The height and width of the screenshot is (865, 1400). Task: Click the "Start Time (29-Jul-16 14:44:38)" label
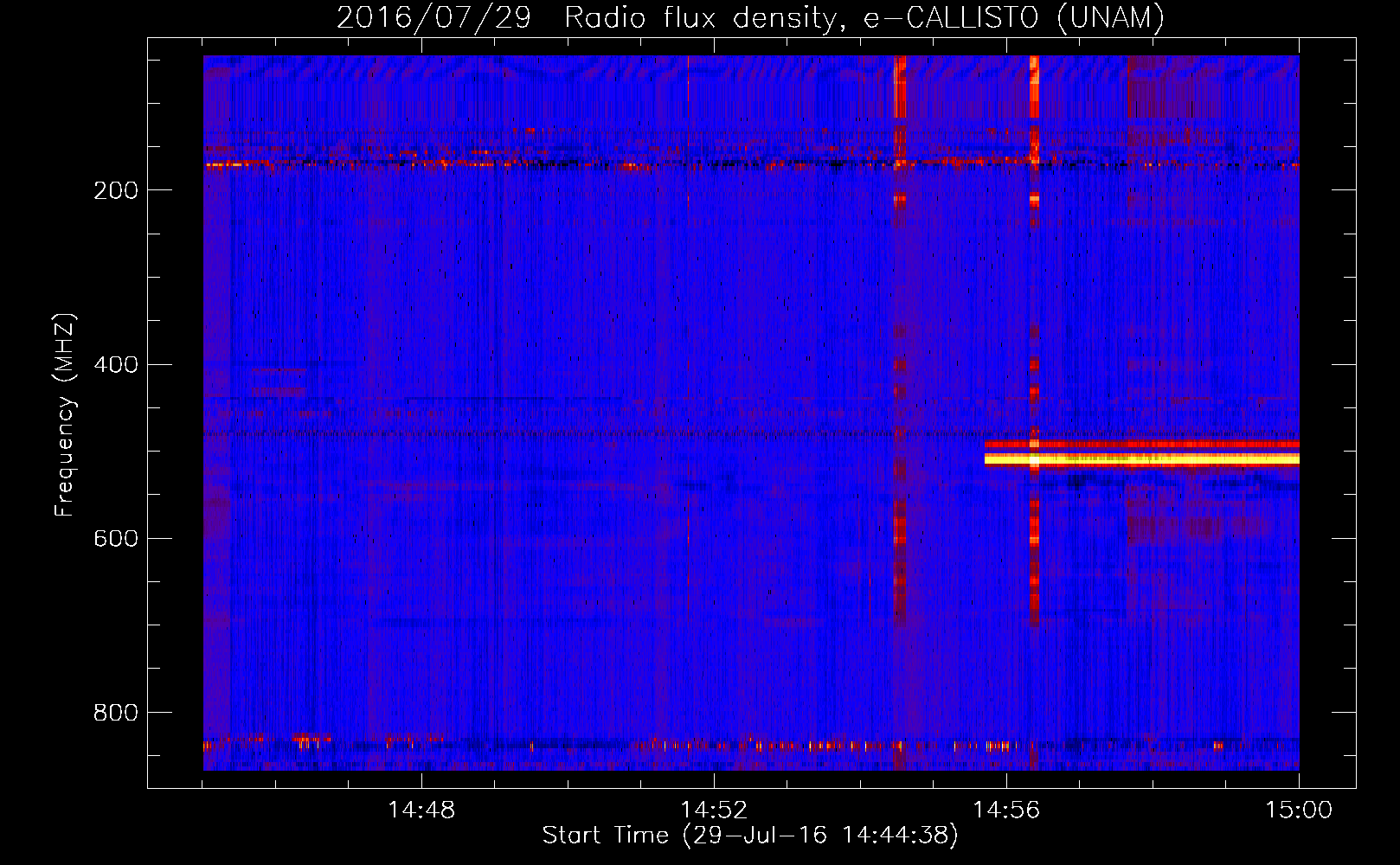pyautogui.click(x=750, y=836)
